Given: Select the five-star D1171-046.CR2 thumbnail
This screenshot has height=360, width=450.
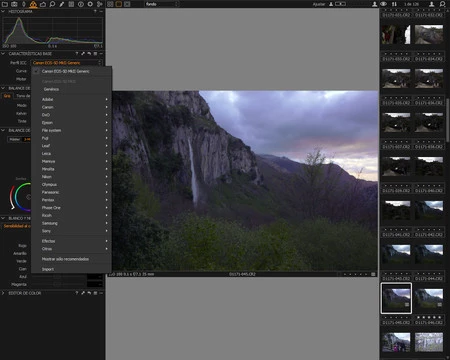Looking at the screenshot, I should [x=429, y=298].
